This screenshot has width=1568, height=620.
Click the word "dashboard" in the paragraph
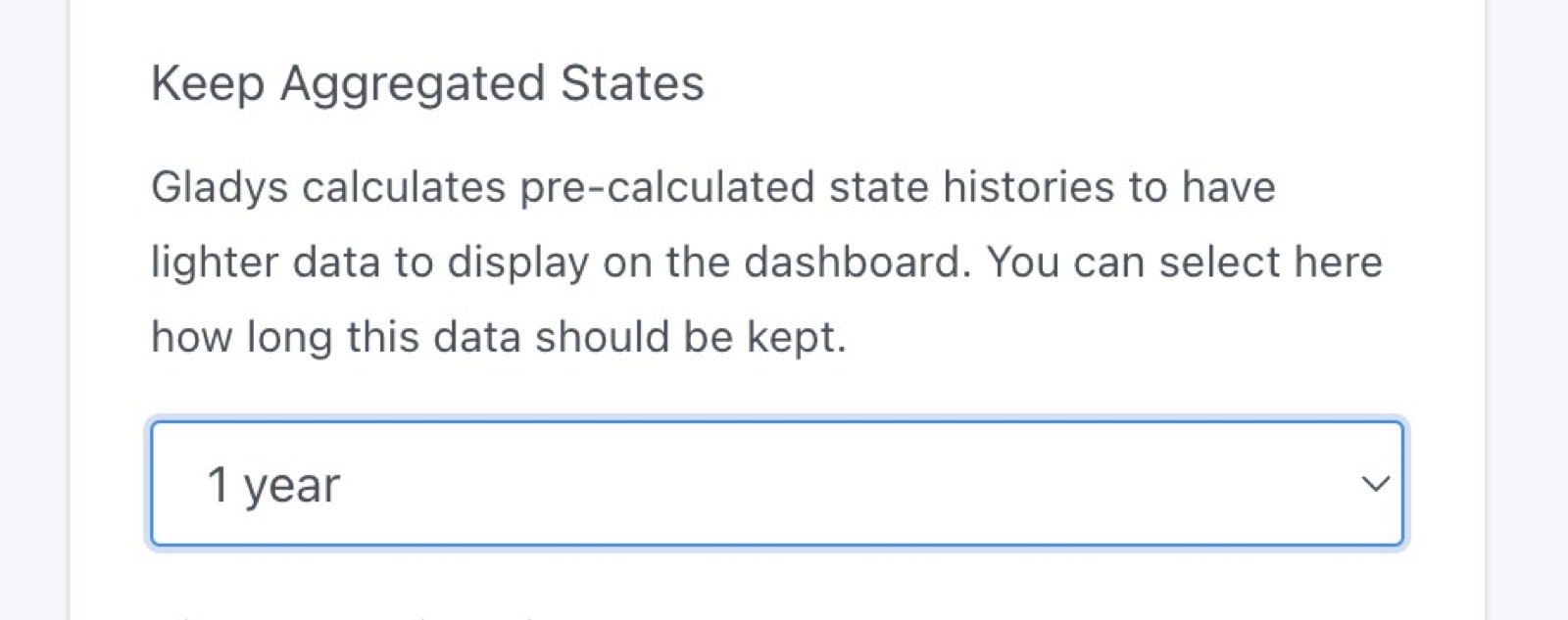click(852, 262)
